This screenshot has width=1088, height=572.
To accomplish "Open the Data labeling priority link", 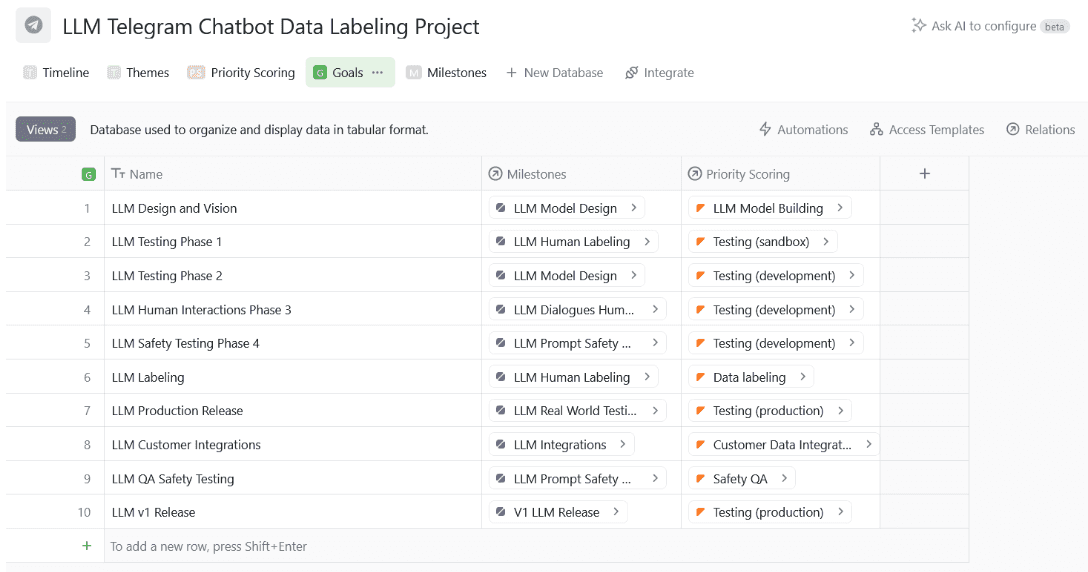I will tap(749, 377).
